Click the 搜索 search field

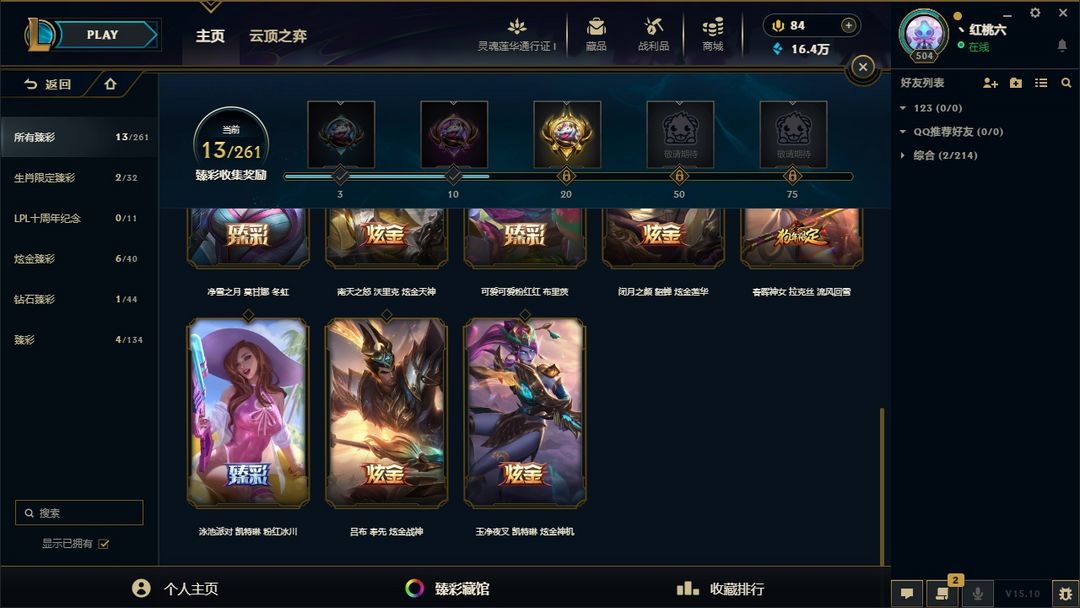79,513
